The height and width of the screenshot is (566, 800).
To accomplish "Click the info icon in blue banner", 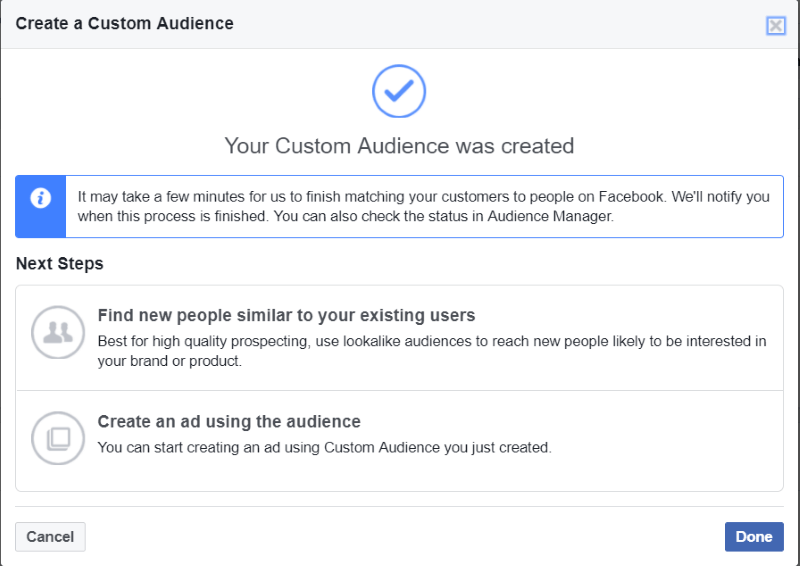I will pos(41,198).
